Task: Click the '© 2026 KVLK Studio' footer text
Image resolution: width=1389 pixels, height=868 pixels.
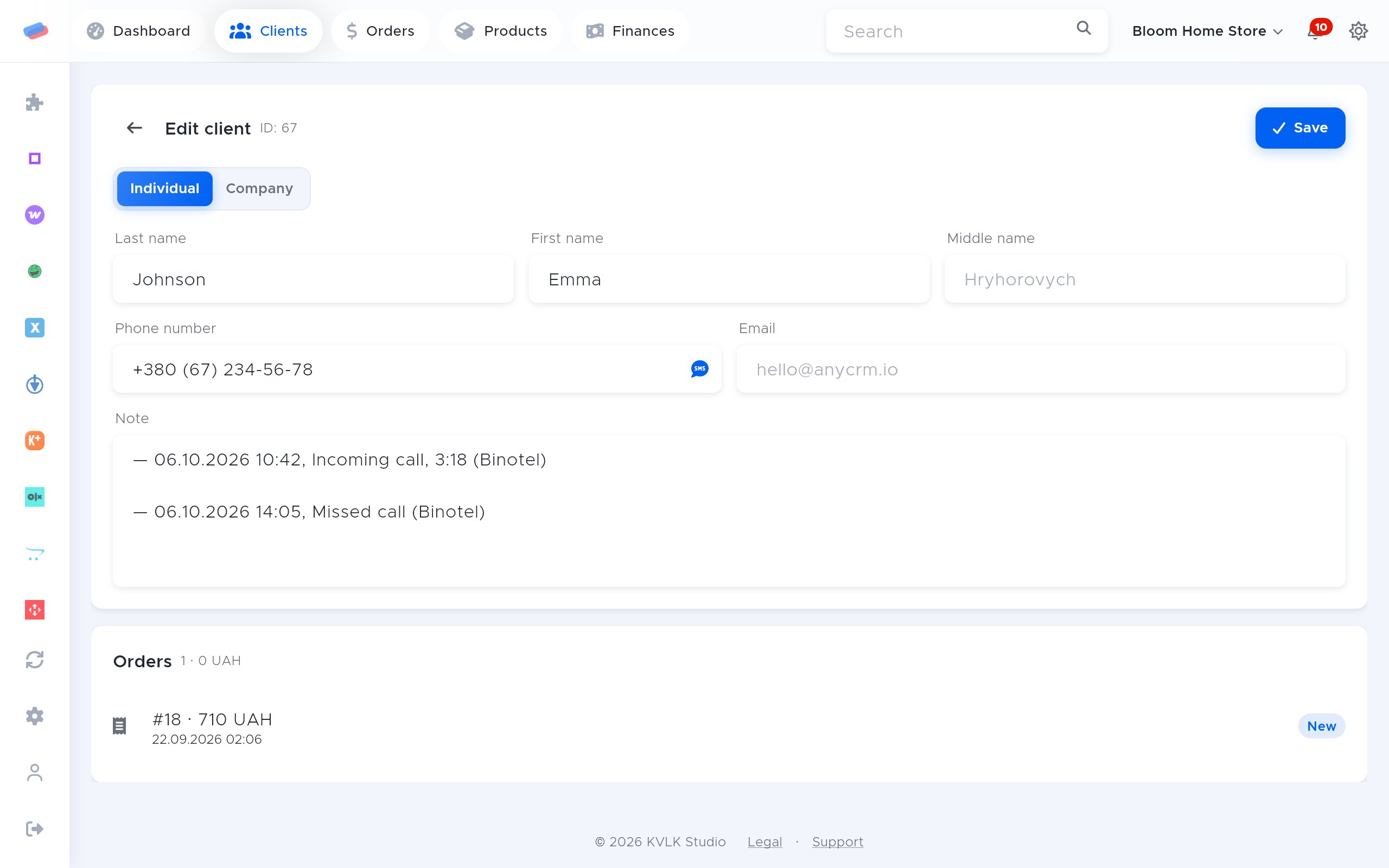Action: pos(660,841)
